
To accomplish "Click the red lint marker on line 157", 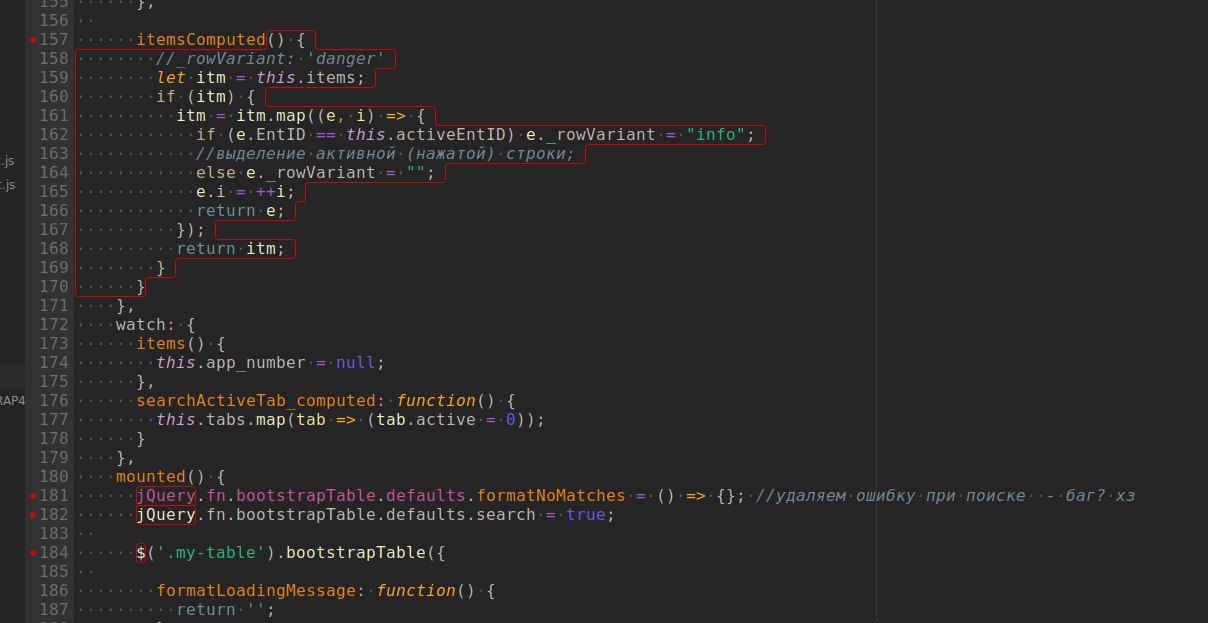I will (x=33, y=40).
